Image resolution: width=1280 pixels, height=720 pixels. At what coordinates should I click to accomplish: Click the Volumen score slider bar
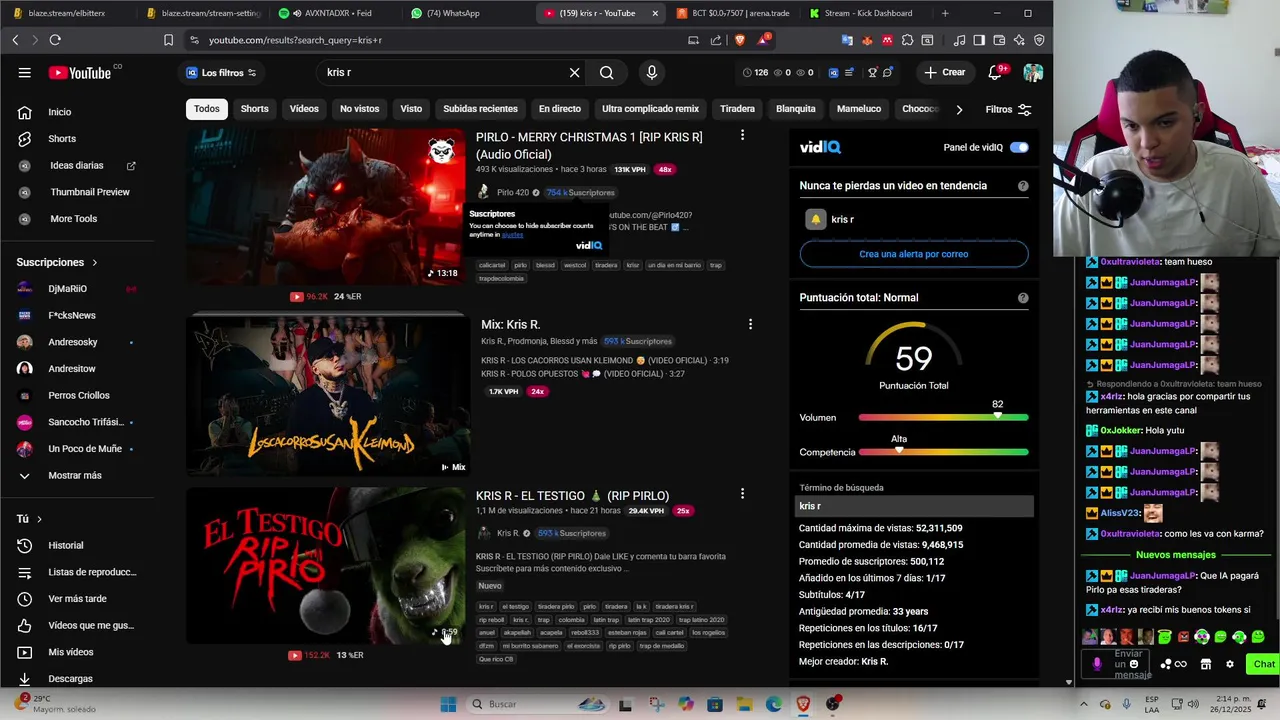coord(943,417)
